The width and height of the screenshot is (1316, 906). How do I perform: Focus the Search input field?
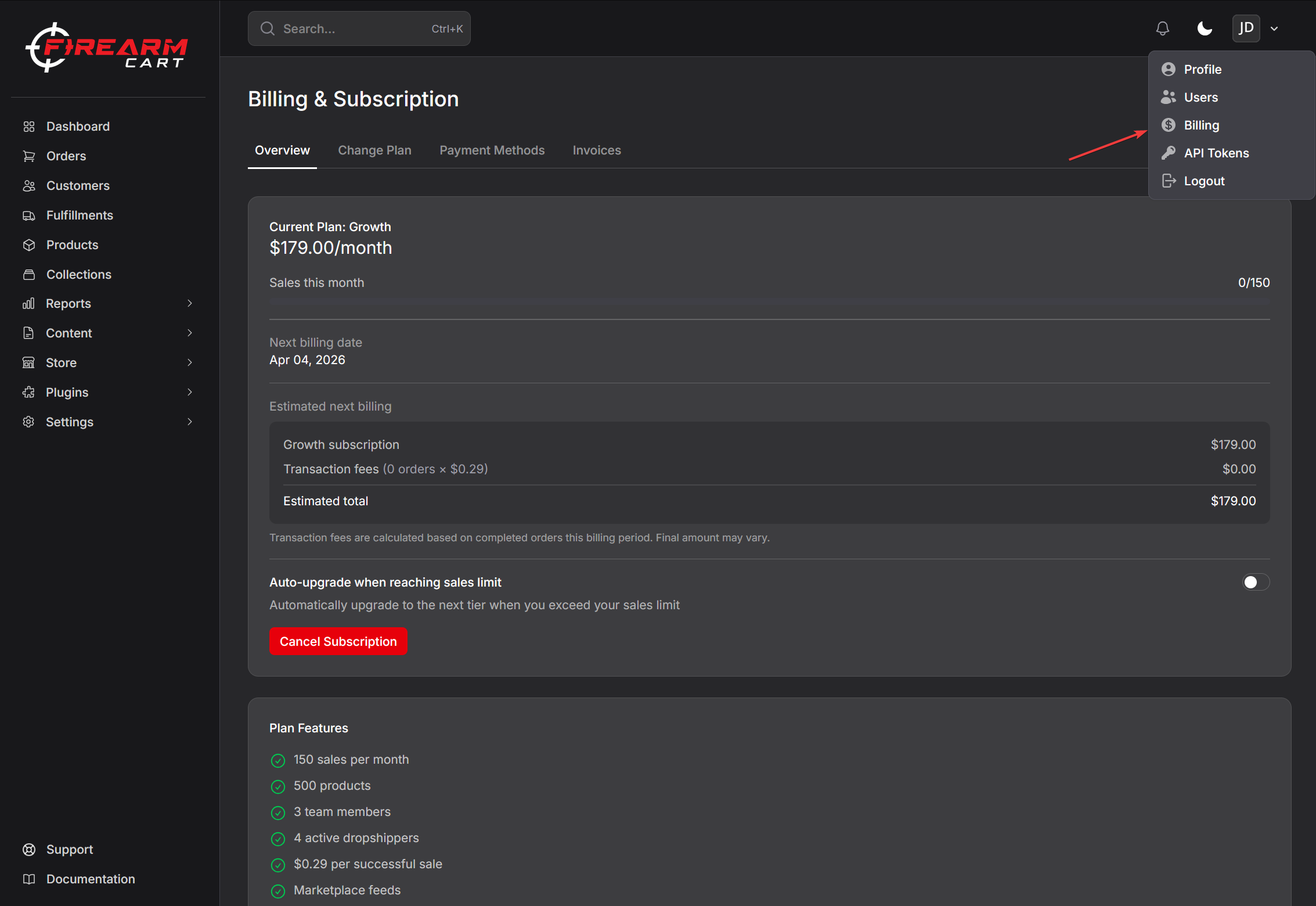359,28
